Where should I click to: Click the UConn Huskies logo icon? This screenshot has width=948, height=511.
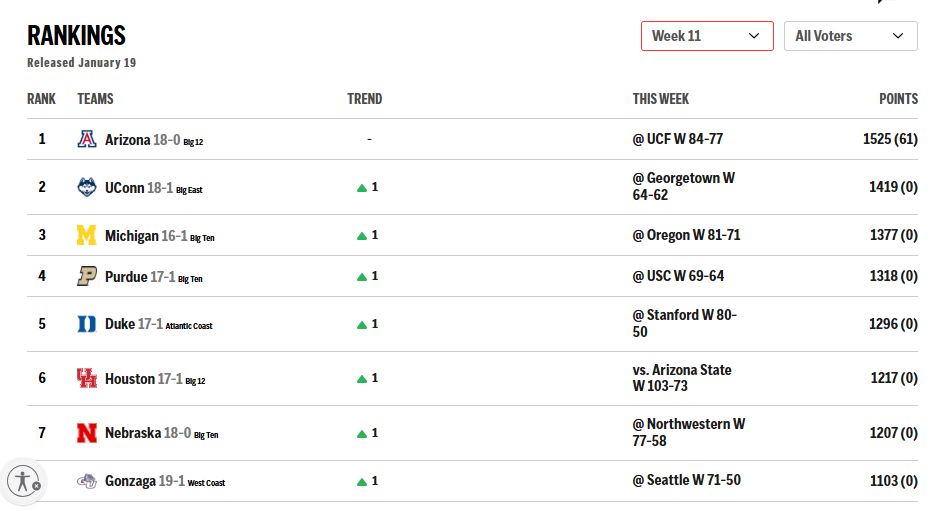(x=87, y=187)
